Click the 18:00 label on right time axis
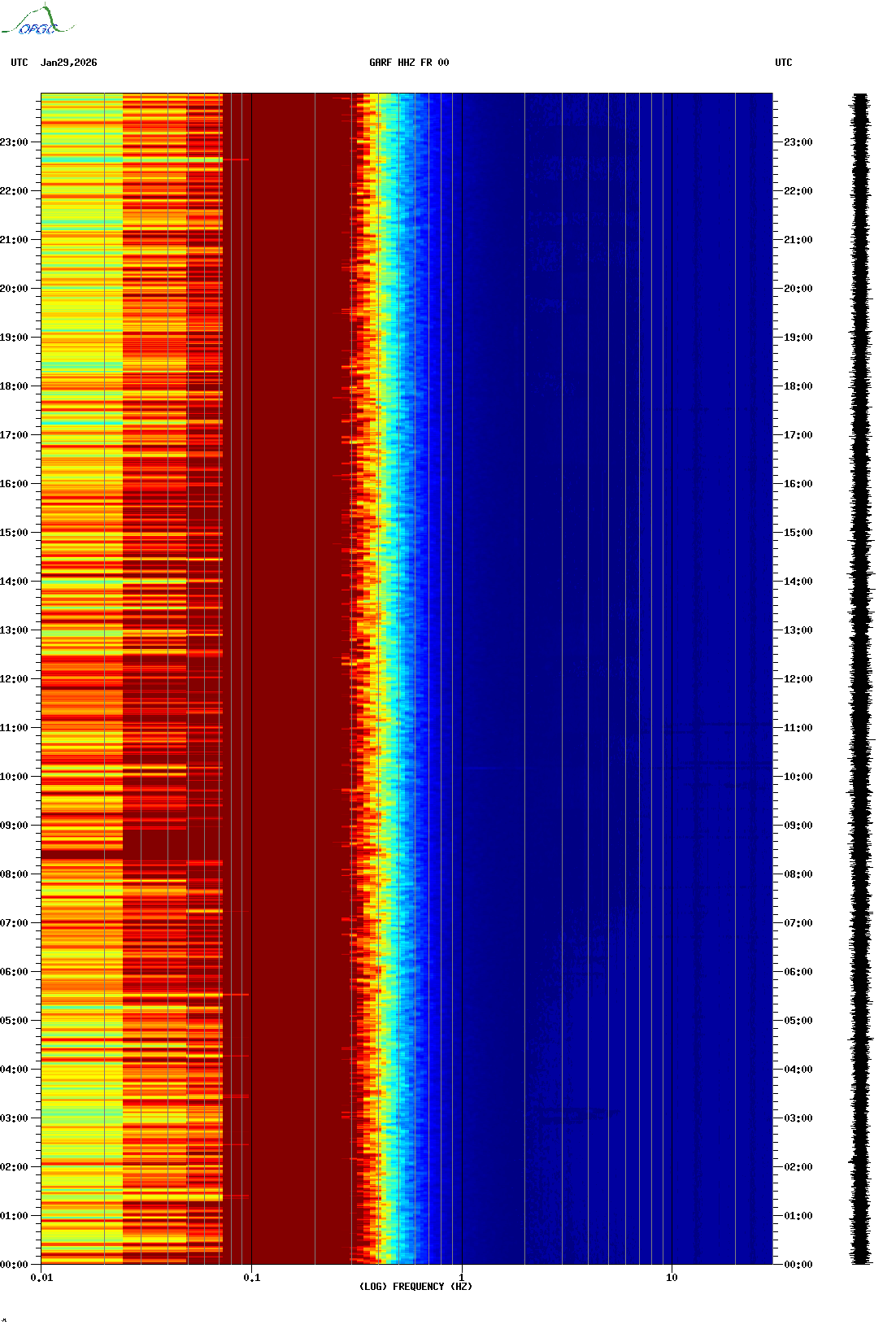Image resolution: width=896 pixels, height=1329 pixels. pos(798,386)
